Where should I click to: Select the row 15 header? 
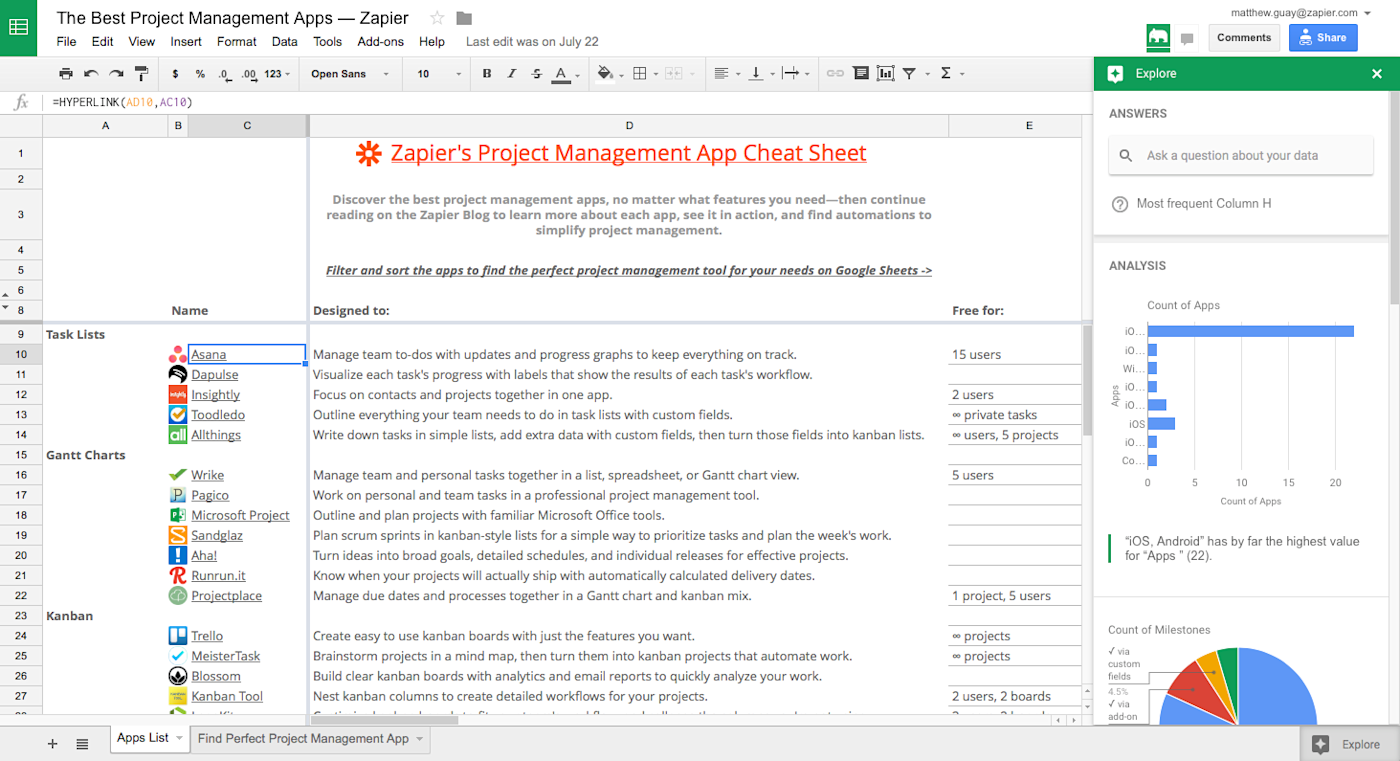click(x=21, y=455)
